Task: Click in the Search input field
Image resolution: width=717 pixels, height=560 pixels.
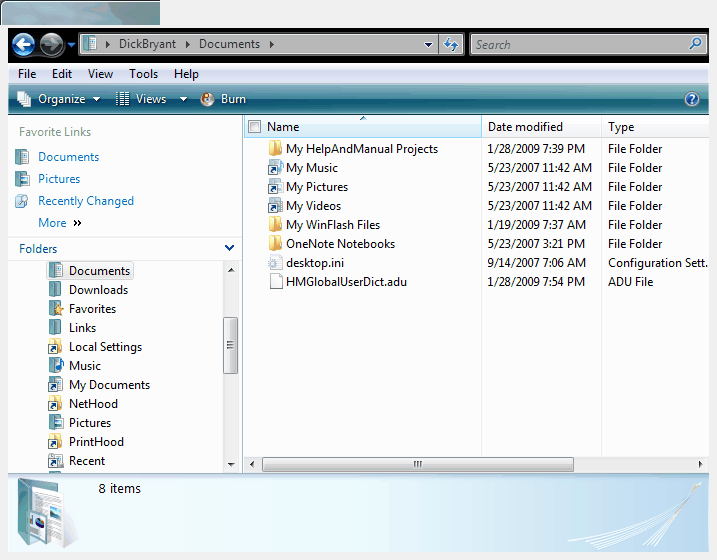Action: 580,45
